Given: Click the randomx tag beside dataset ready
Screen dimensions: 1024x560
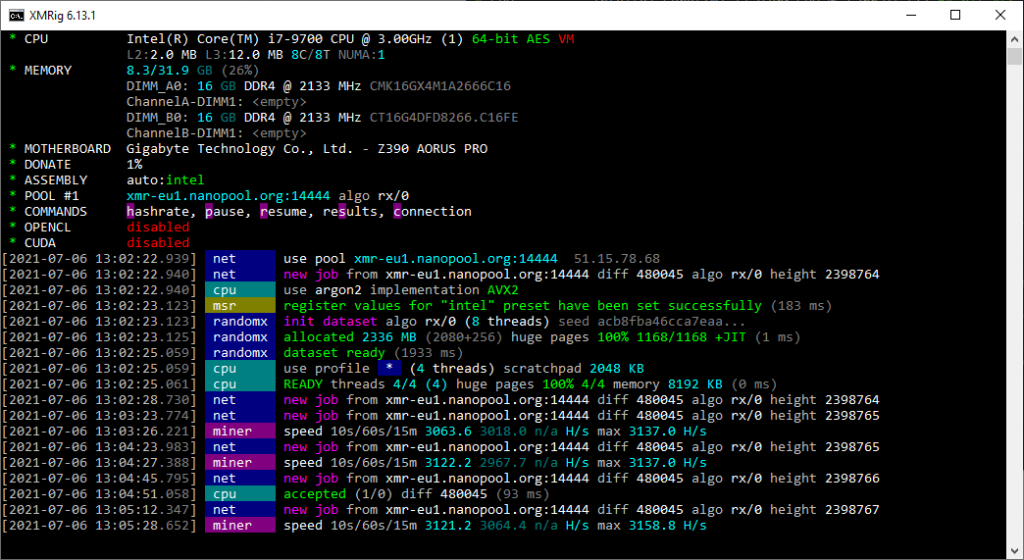Looking at the screenshot, I should point(240,352).
